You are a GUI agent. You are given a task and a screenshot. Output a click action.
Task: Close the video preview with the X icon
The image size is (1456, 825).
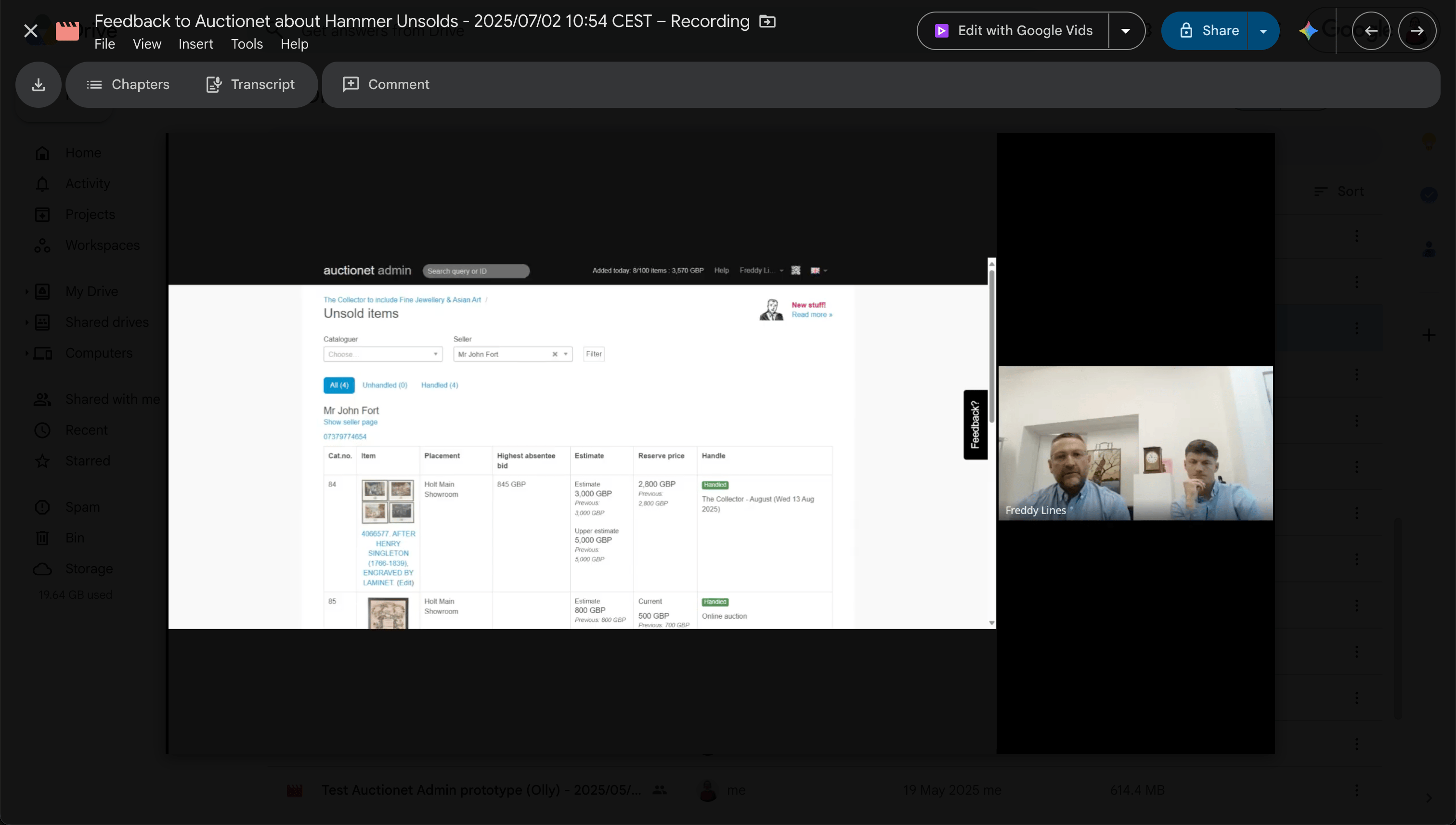click(x=31, y=31)
